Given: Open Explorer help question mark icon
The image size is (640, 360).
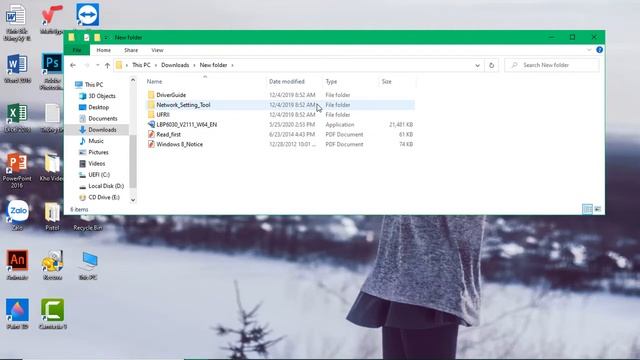Looking at the screenshot, I should (599, 50).
